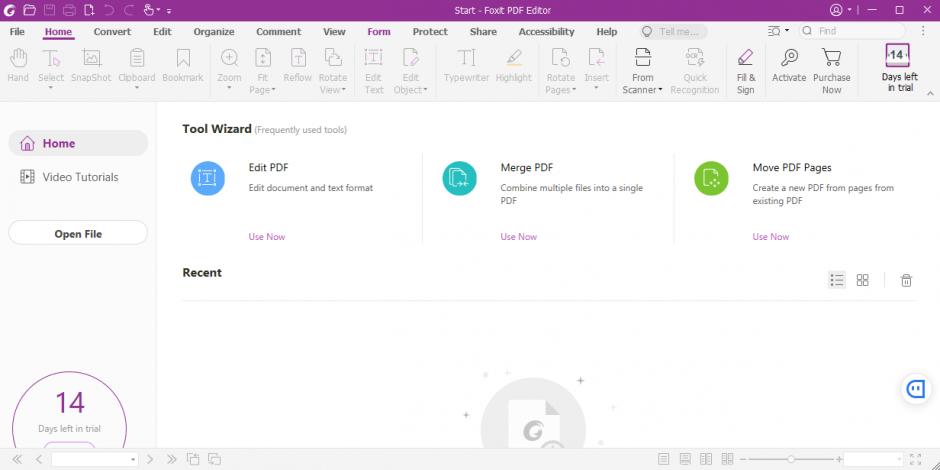The image size is (940, 470).
Task: Collapse the ribbon with the chevron
Action: point(930,94)
